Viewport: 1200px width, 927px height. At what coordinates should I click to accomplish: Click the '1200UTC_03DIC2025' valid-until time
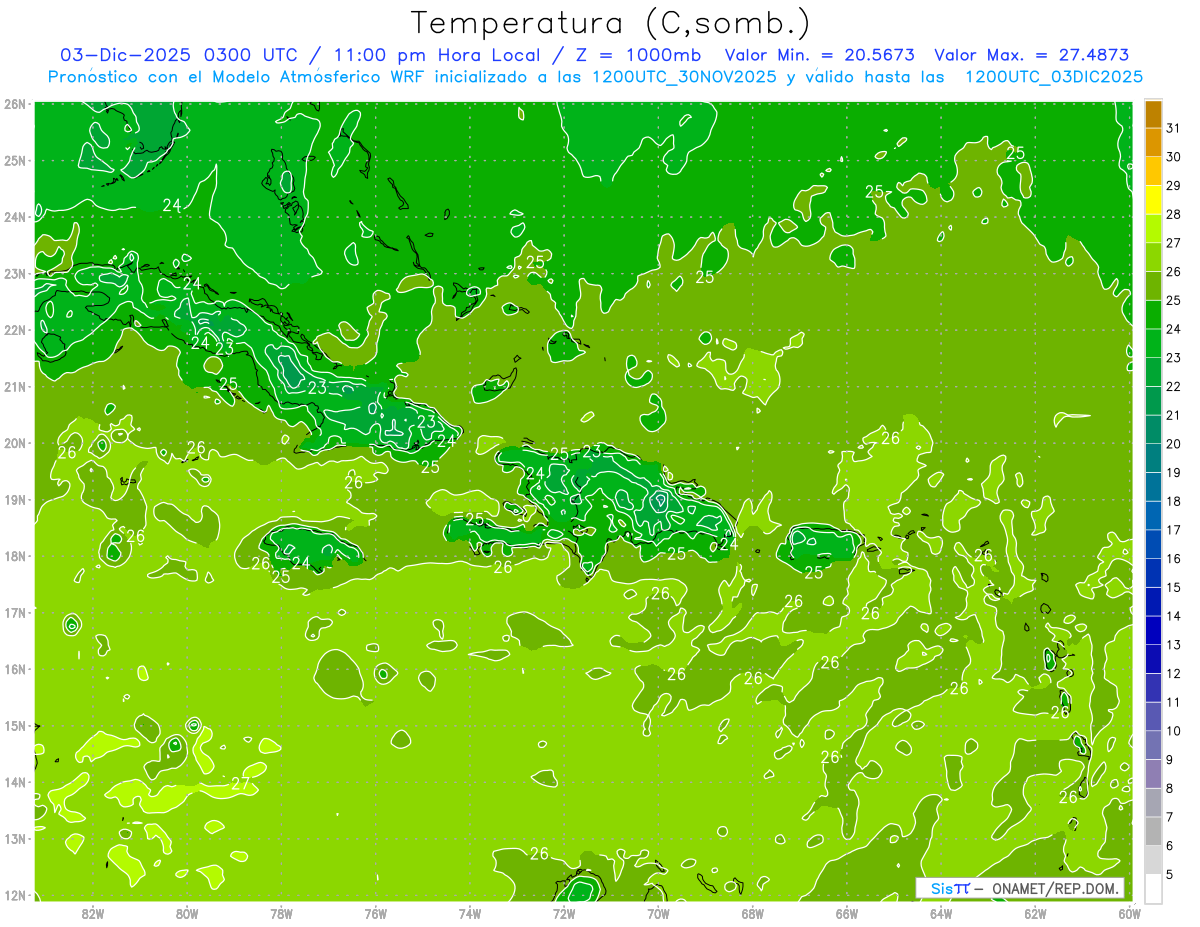(x=1054, y=77)
